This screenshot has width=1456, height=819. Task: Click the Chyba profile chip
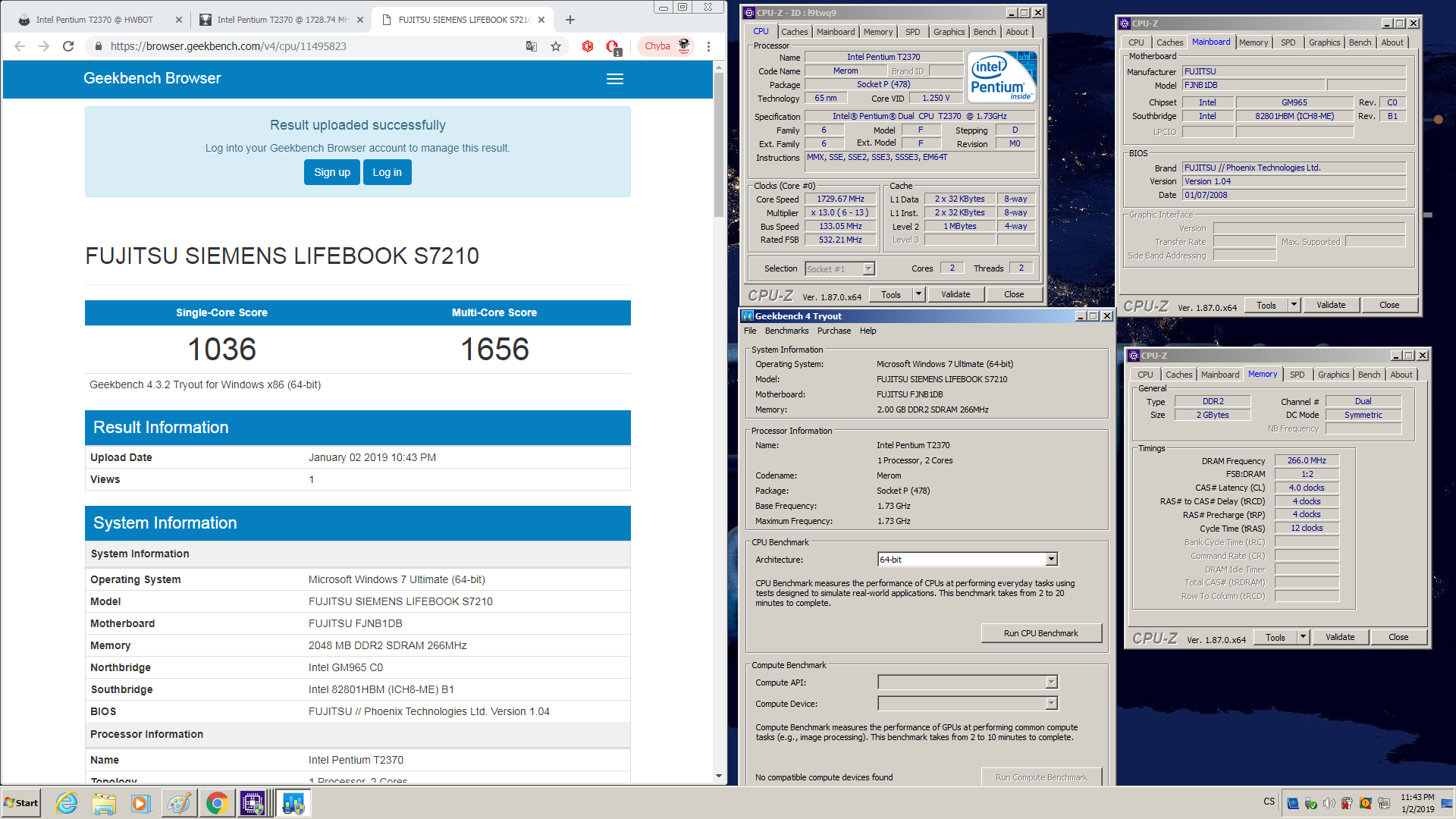665,46
